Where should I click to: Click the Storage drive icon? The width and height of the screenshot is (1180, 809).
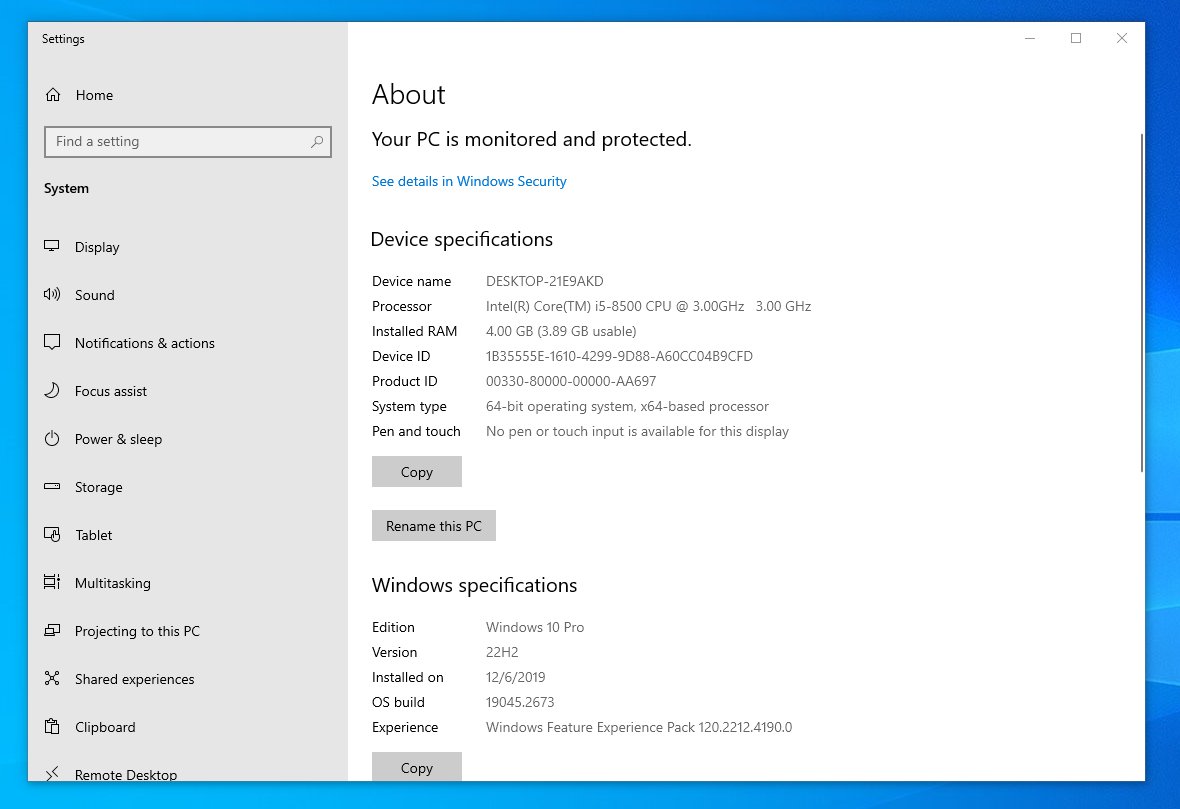(52, 486)
